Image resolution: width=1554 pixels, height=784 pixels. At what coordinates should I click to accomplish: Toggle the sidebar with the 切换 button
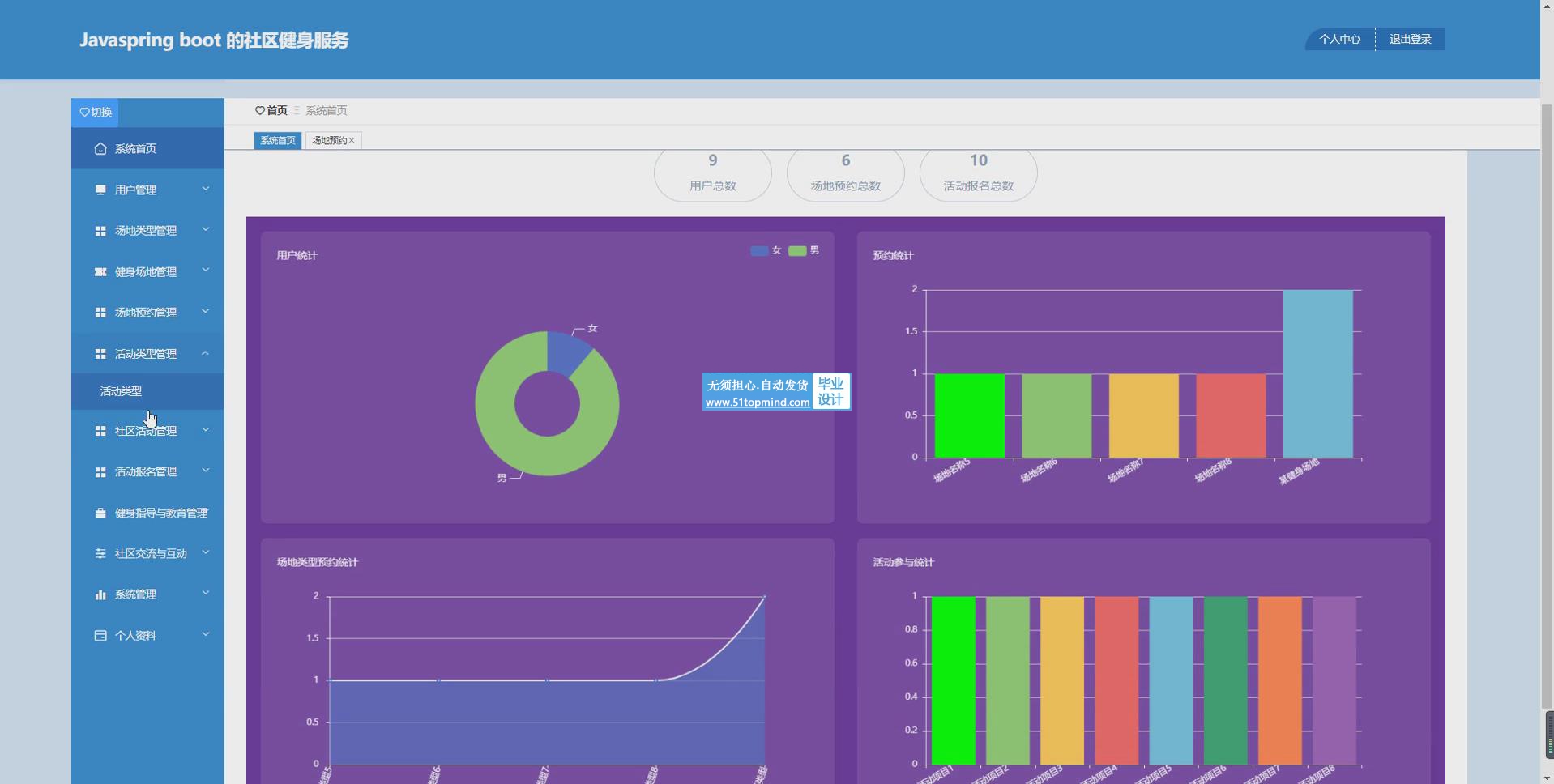click(x=96, y=113)
